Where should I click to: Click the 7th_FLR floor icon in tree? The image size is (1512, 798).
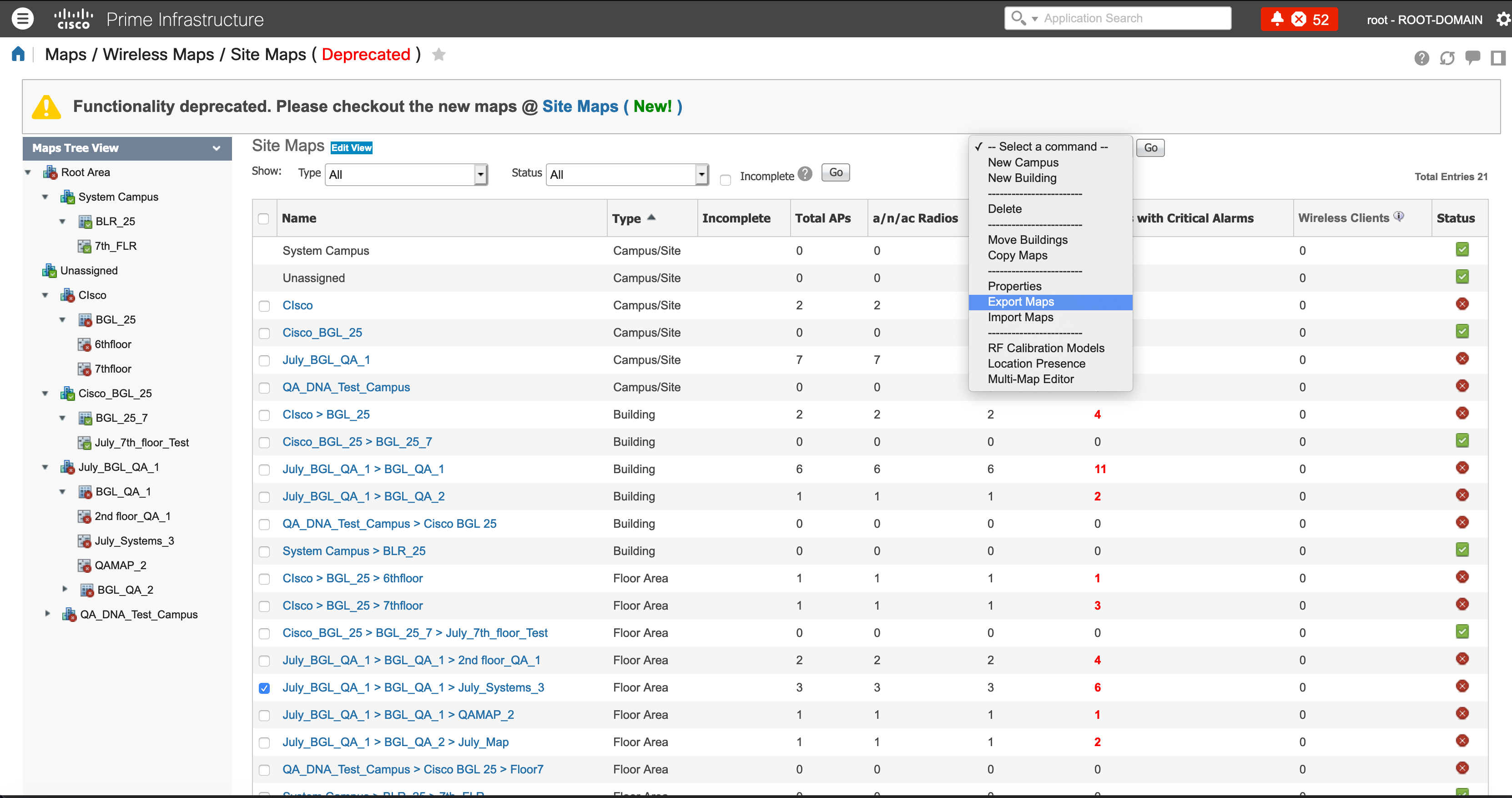click(85, 246)
